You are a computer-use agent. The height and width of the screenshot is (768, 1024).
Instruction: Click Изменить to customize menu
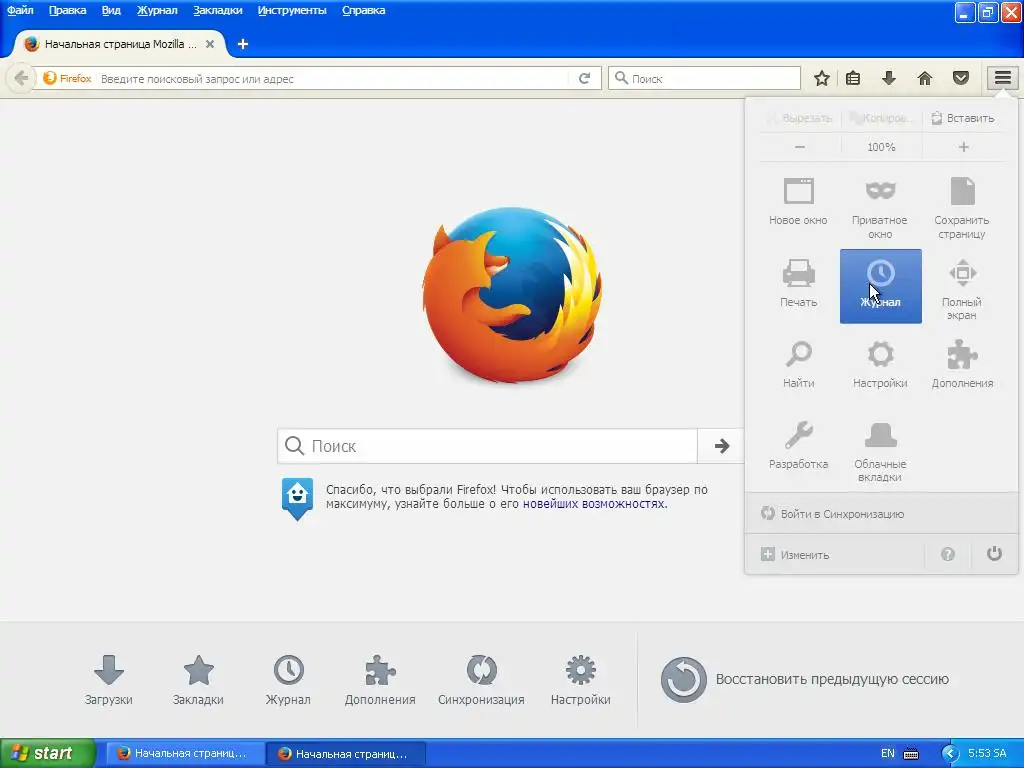click(x=835, y=554)
